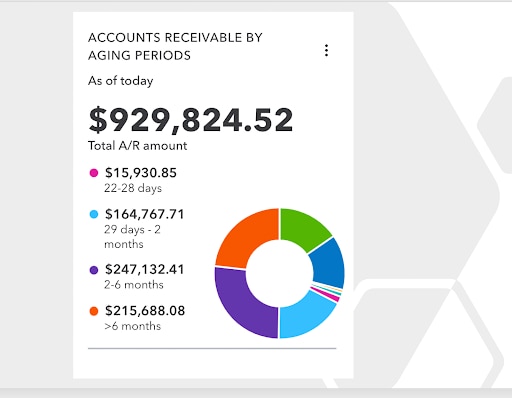This screenshot has height=398, width=512.
Task: Click the 'As of today' label
Action: (x=121, y=81)
